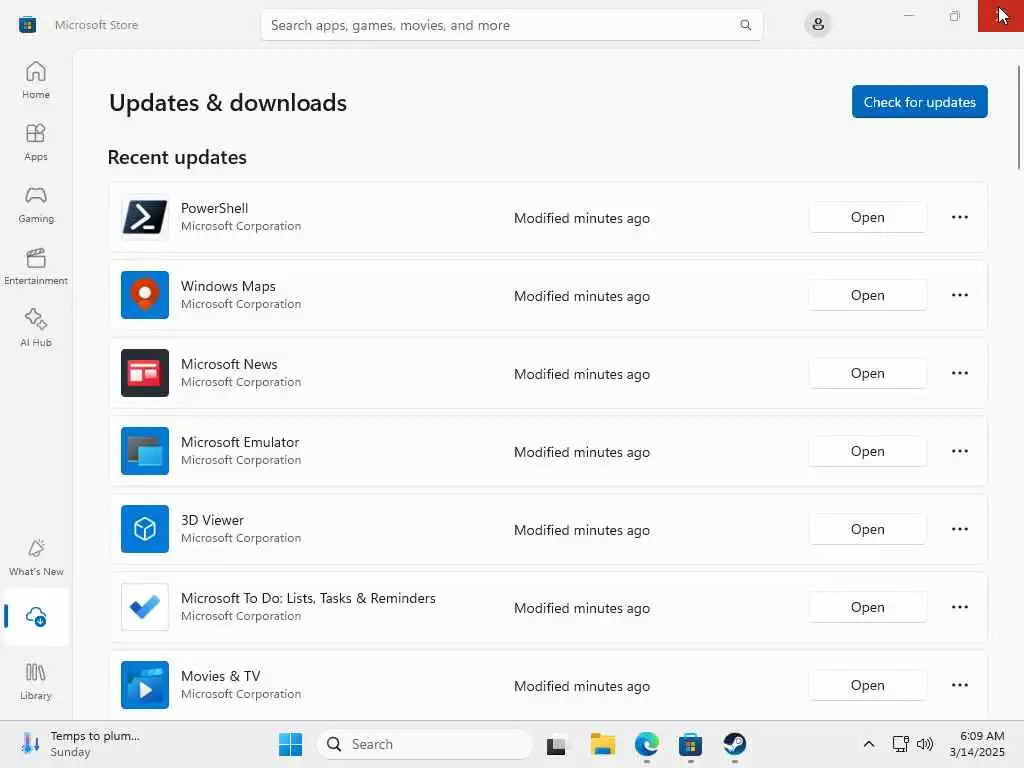
Task: Open Steam from taskbar
Action: click(735, 744)
